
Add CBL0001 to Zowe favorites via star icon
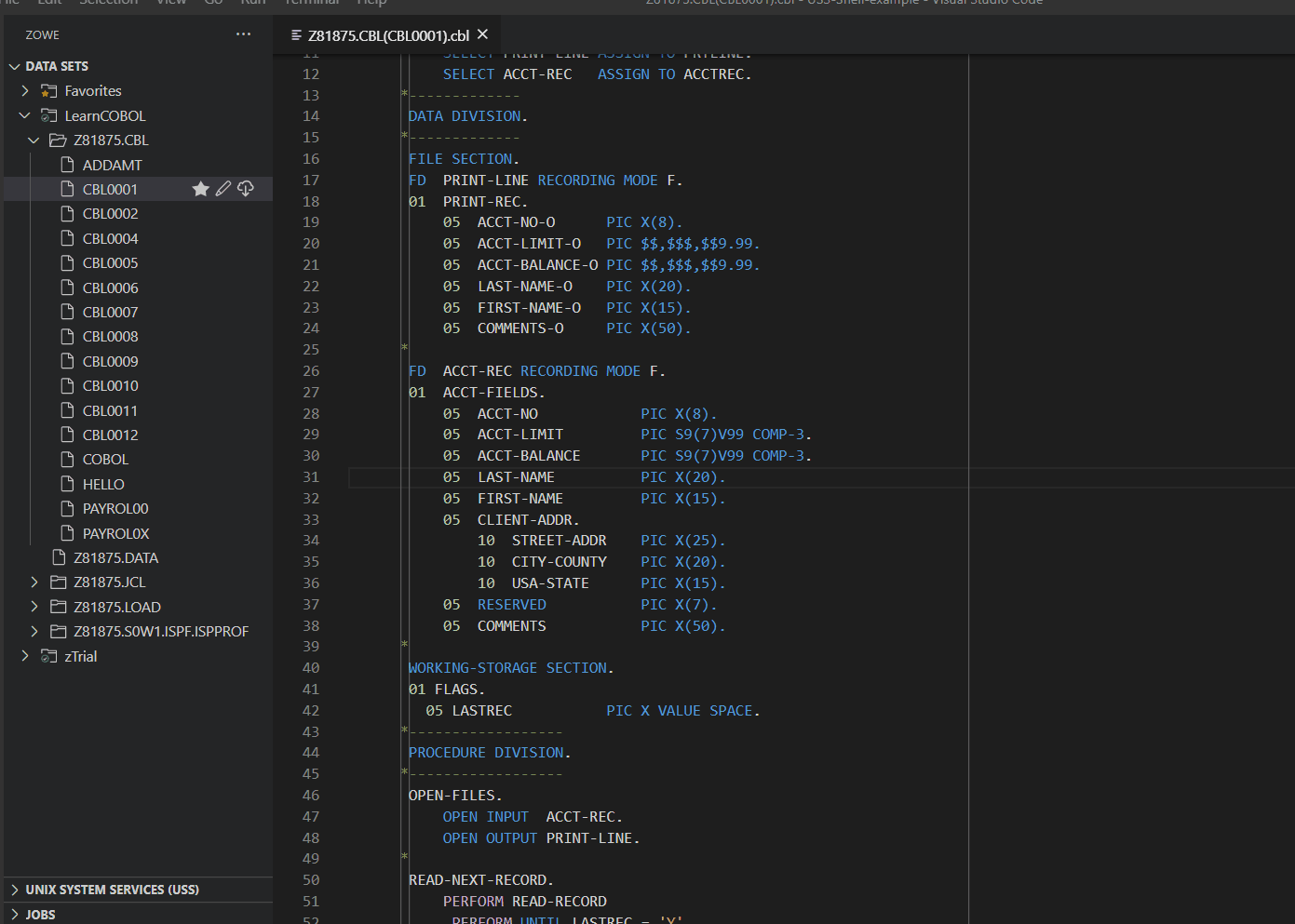pyautogui.click(x=200, y=188)
